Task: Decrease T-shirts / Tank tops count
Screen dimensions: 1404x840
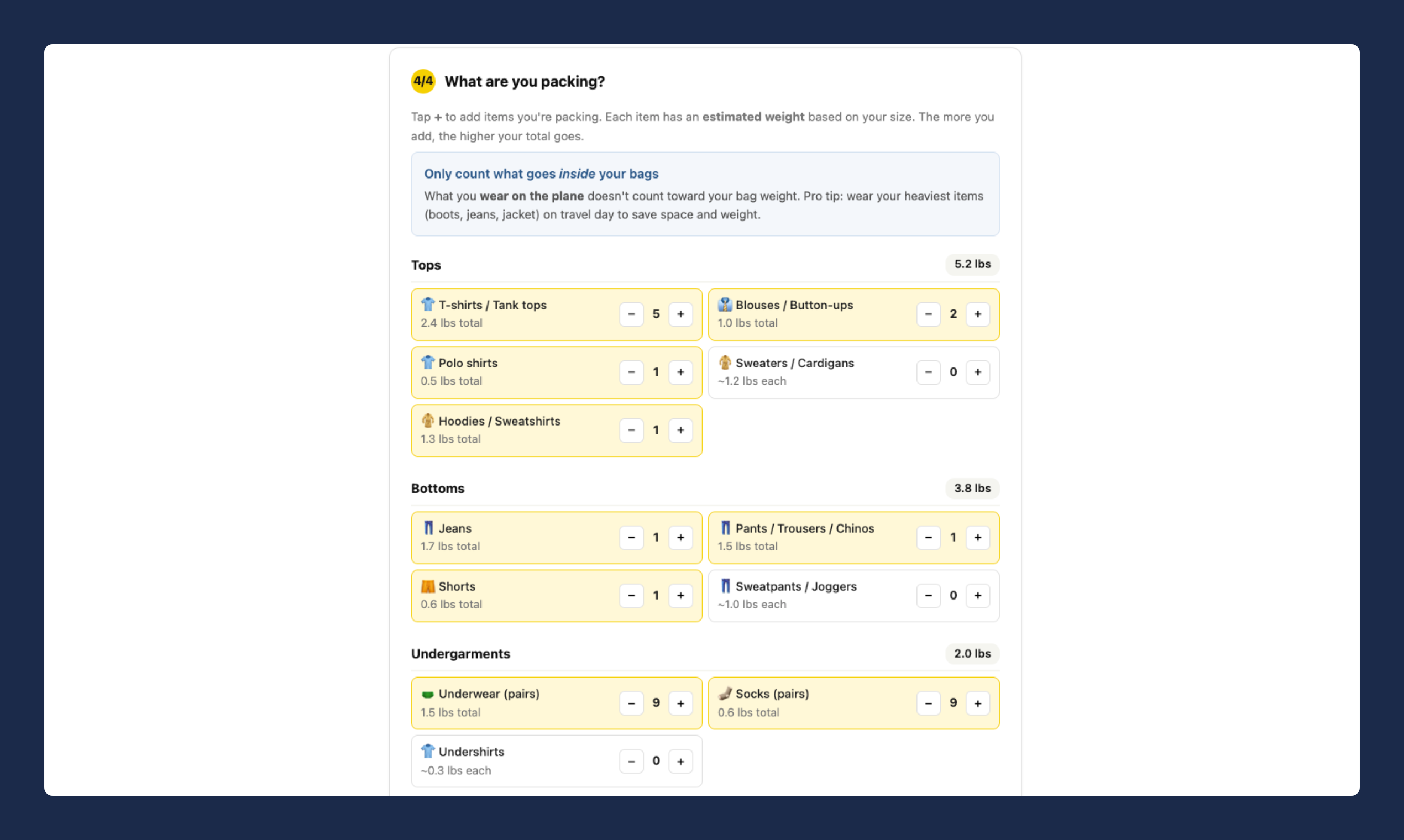Action: point(631,314)
